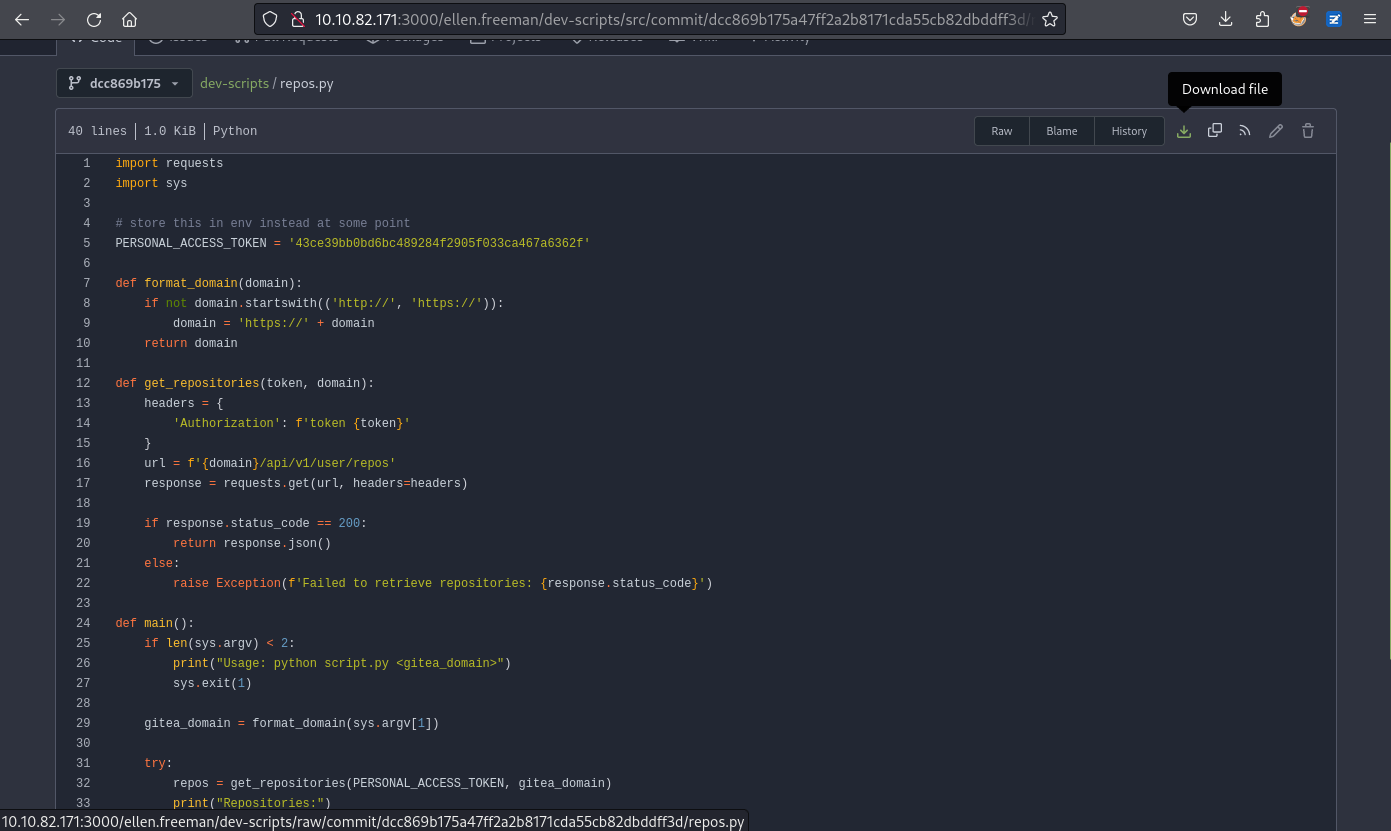Reload the page in browser
Screen dimensions: 1391x831
94,19
